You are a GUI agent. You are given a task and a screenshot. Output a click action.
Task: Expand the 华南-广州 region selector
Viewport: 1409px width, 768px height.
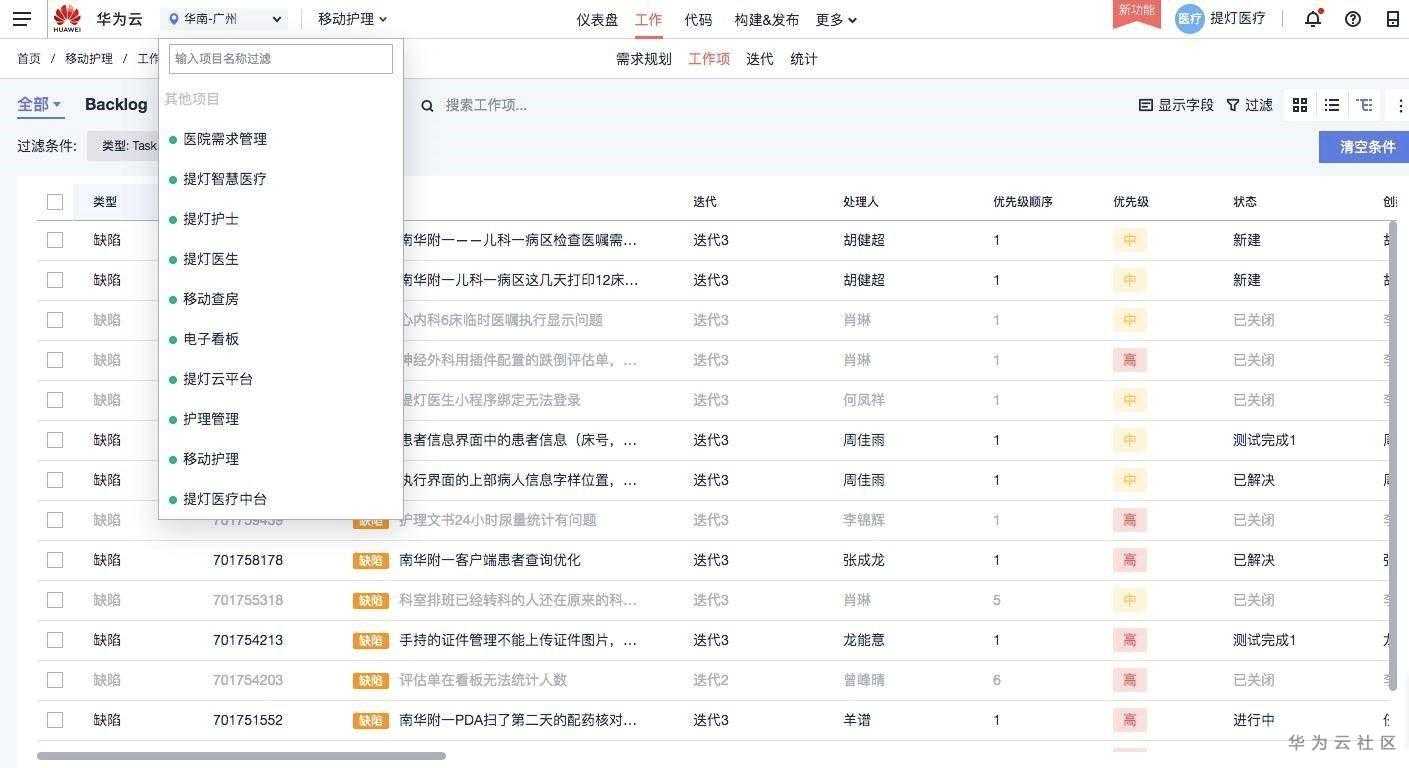[x=224, y=19]
